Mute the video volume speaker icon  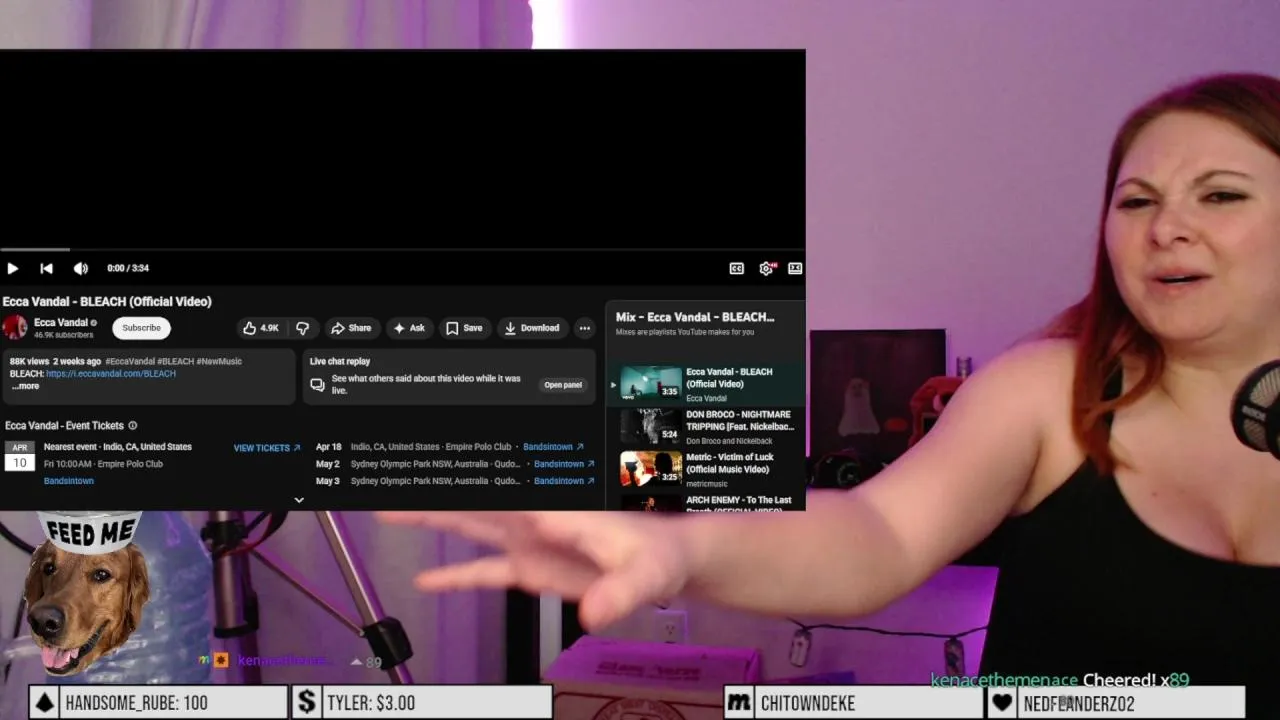coord(81,268)
